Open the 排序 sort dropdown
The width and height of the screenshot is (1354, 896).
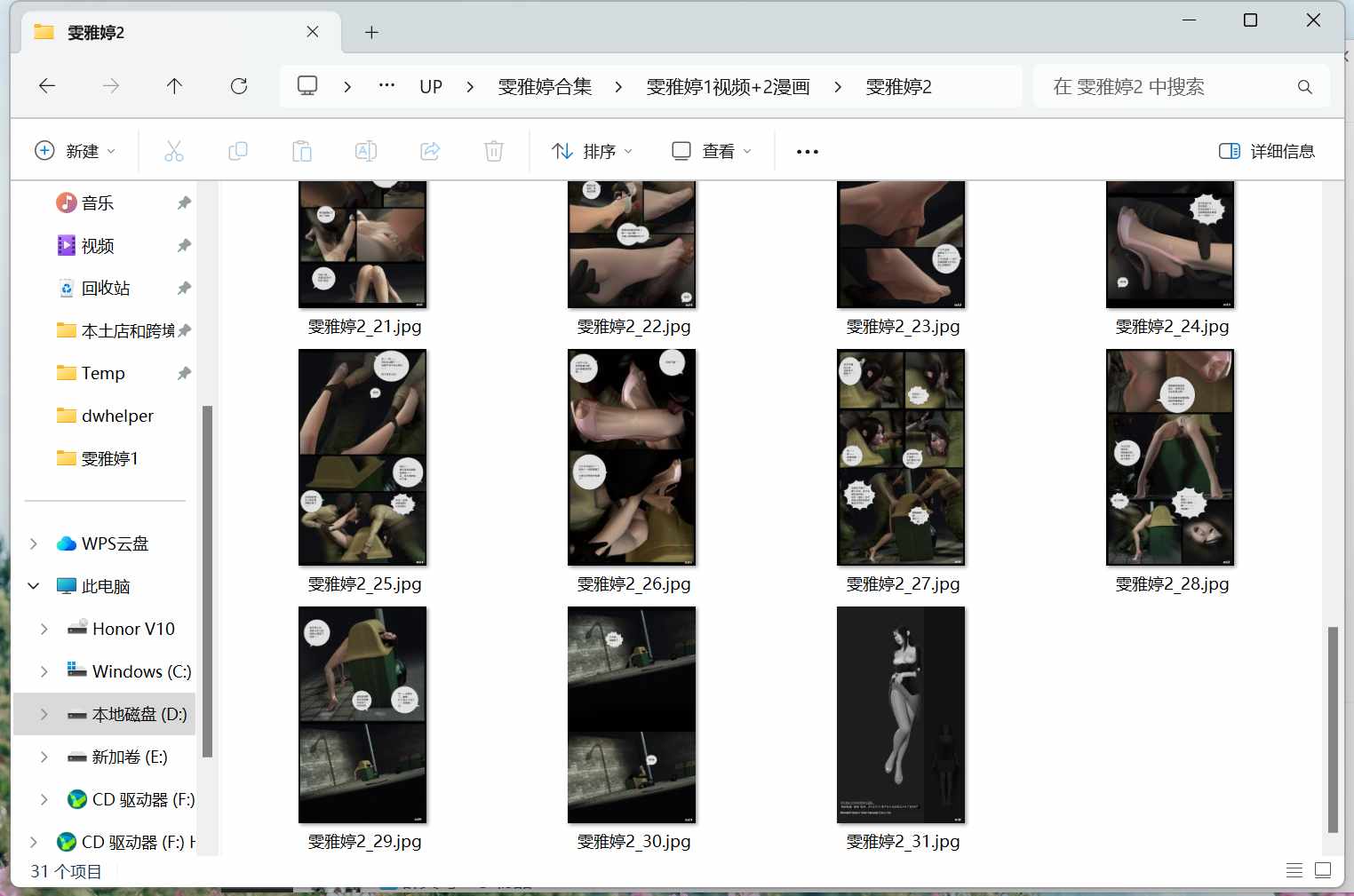pyautogui.click(x=592, y=152)
